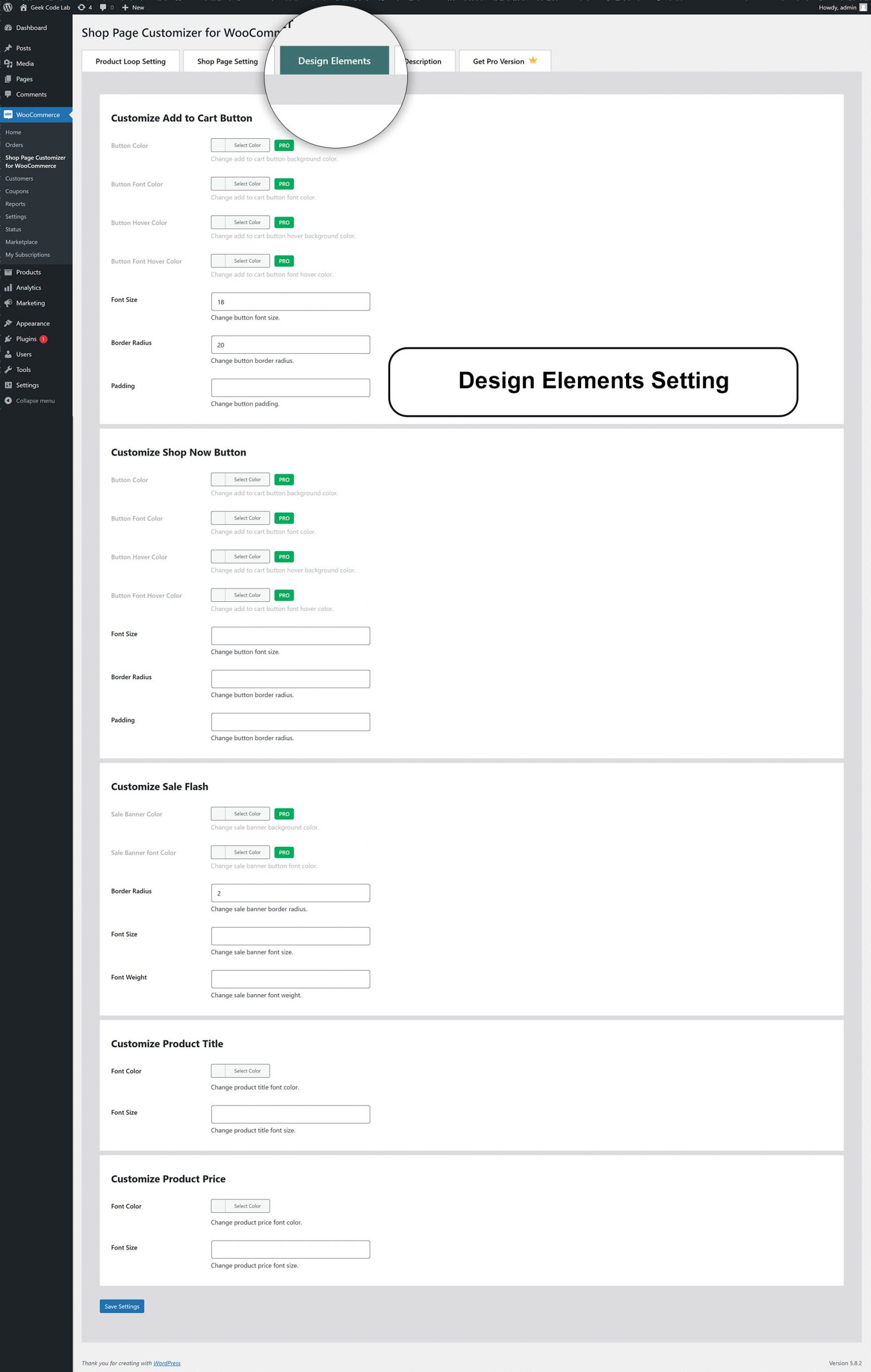Focus Add to Cart Padding field
The width and height of the screenshot is (871, 1372).
tap(291, 388)
